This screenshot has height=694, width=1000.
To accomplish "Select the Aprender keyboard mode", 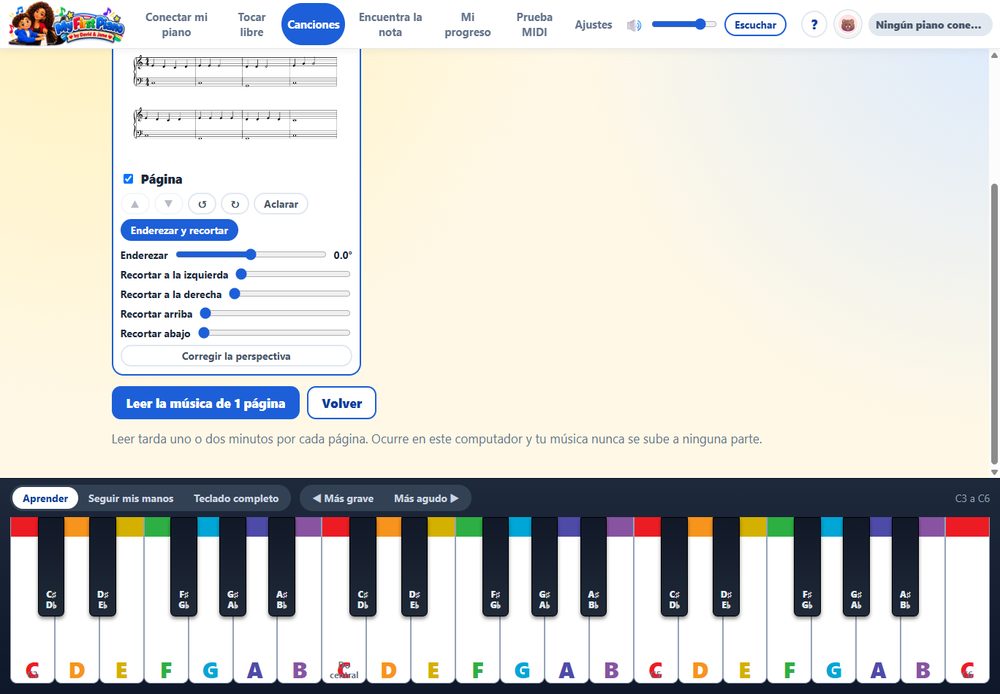I will click(x=45, y=498).
